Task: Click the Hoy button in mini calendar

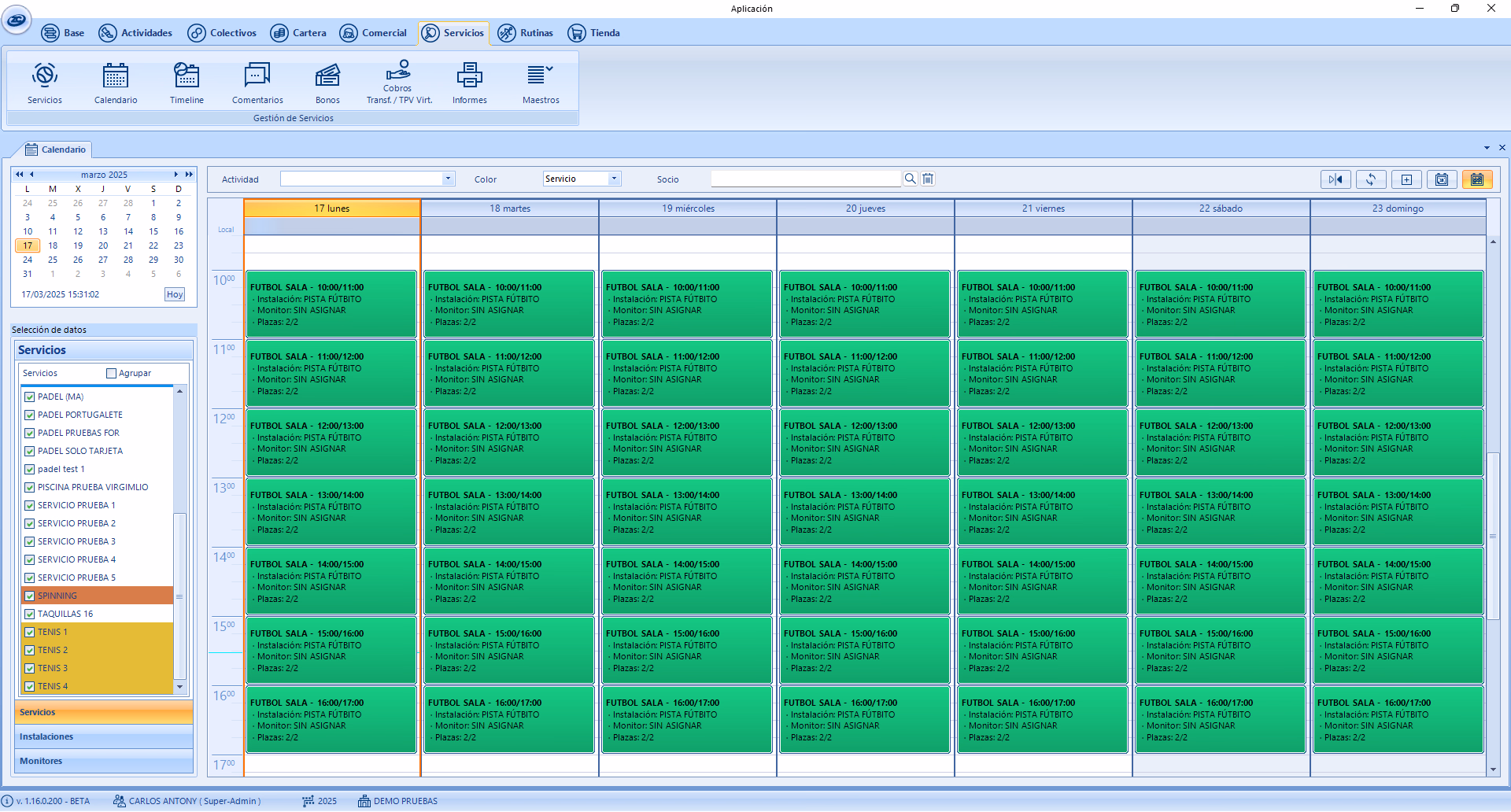Action: (175, 294)
